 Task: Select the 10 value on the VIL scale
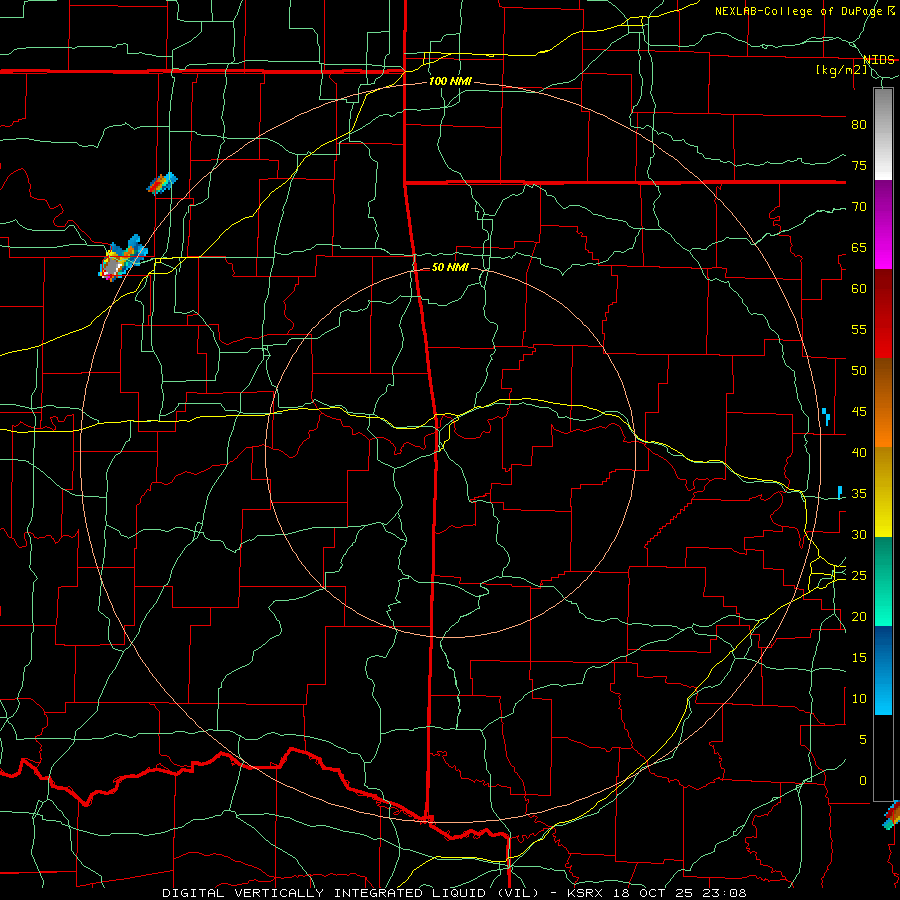point(859,699)
